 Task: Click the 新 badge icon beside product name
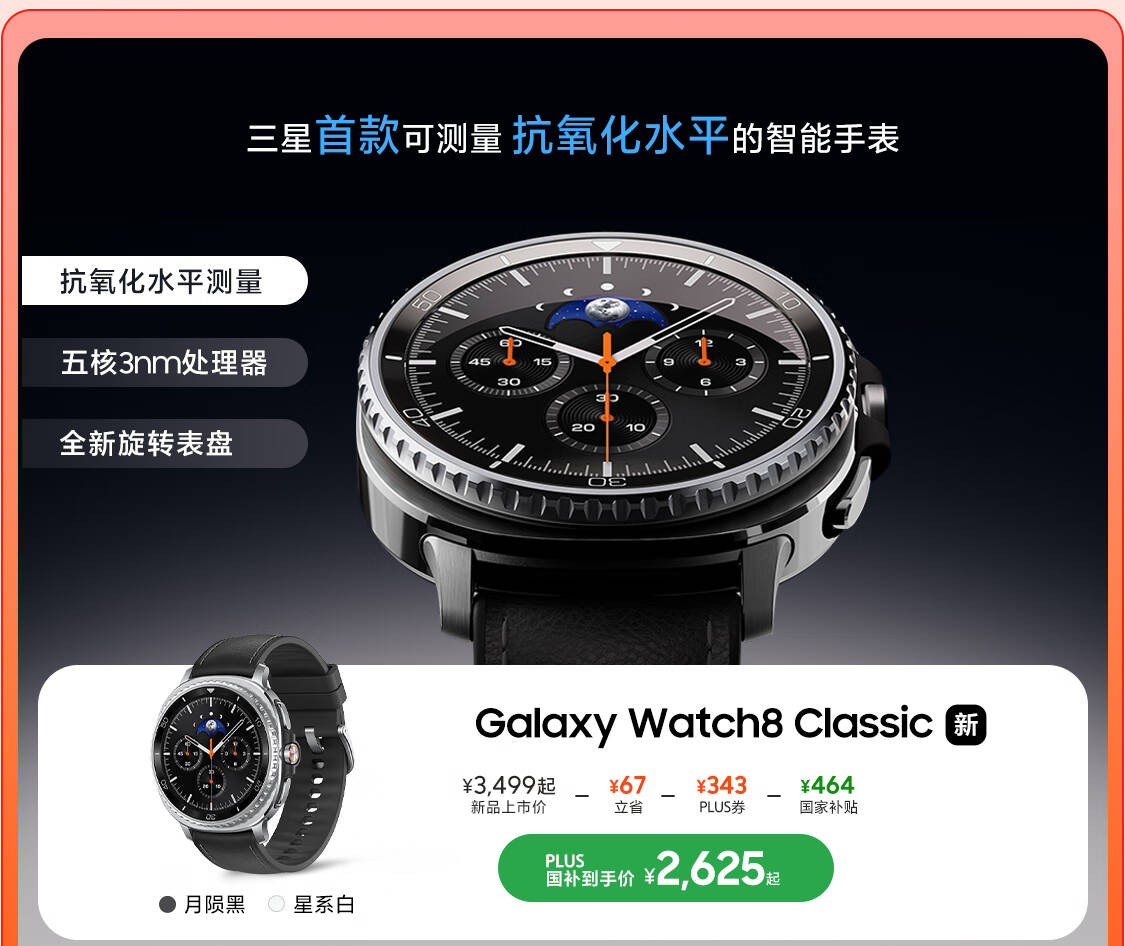(966, 725)
